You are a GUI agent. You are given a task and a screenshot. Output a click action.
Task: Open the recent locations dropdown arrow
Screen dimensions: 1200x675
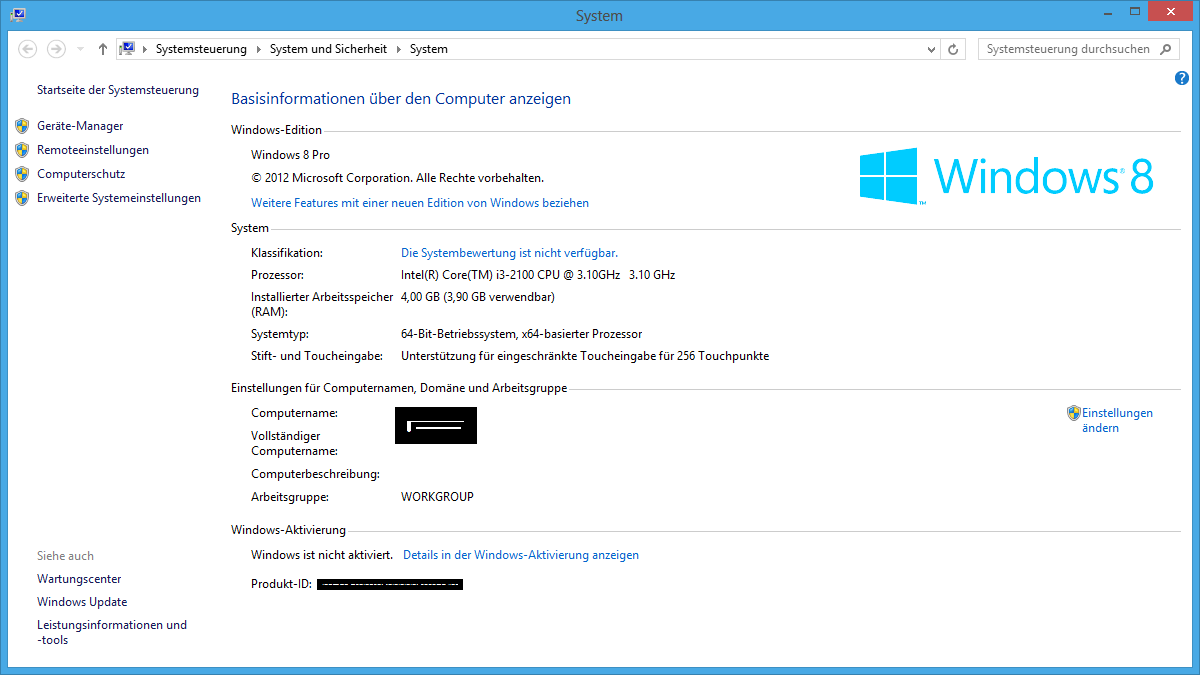80,49
